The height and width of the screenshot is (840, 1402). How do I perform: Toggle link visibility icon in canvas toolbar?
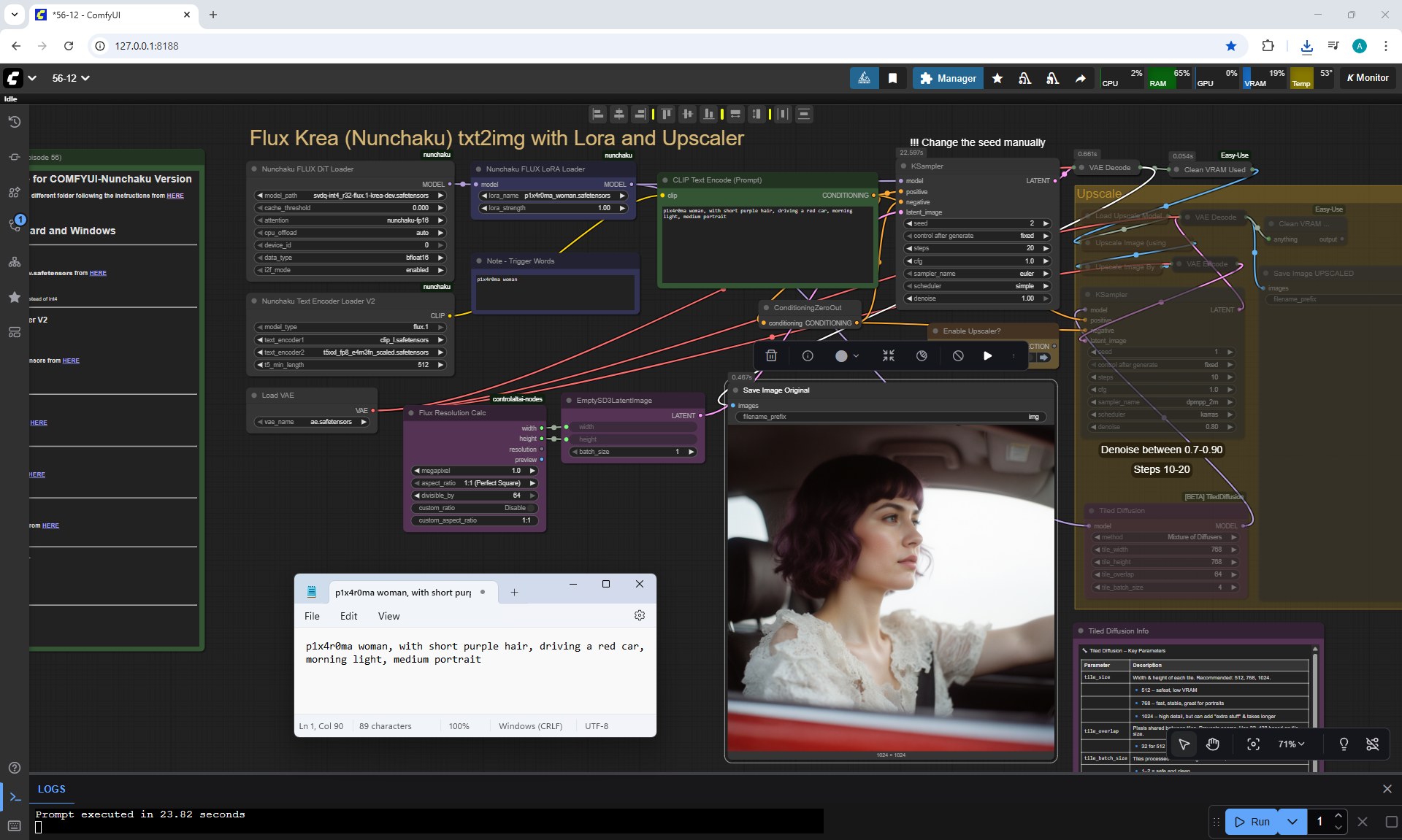tap(1372, 744)
